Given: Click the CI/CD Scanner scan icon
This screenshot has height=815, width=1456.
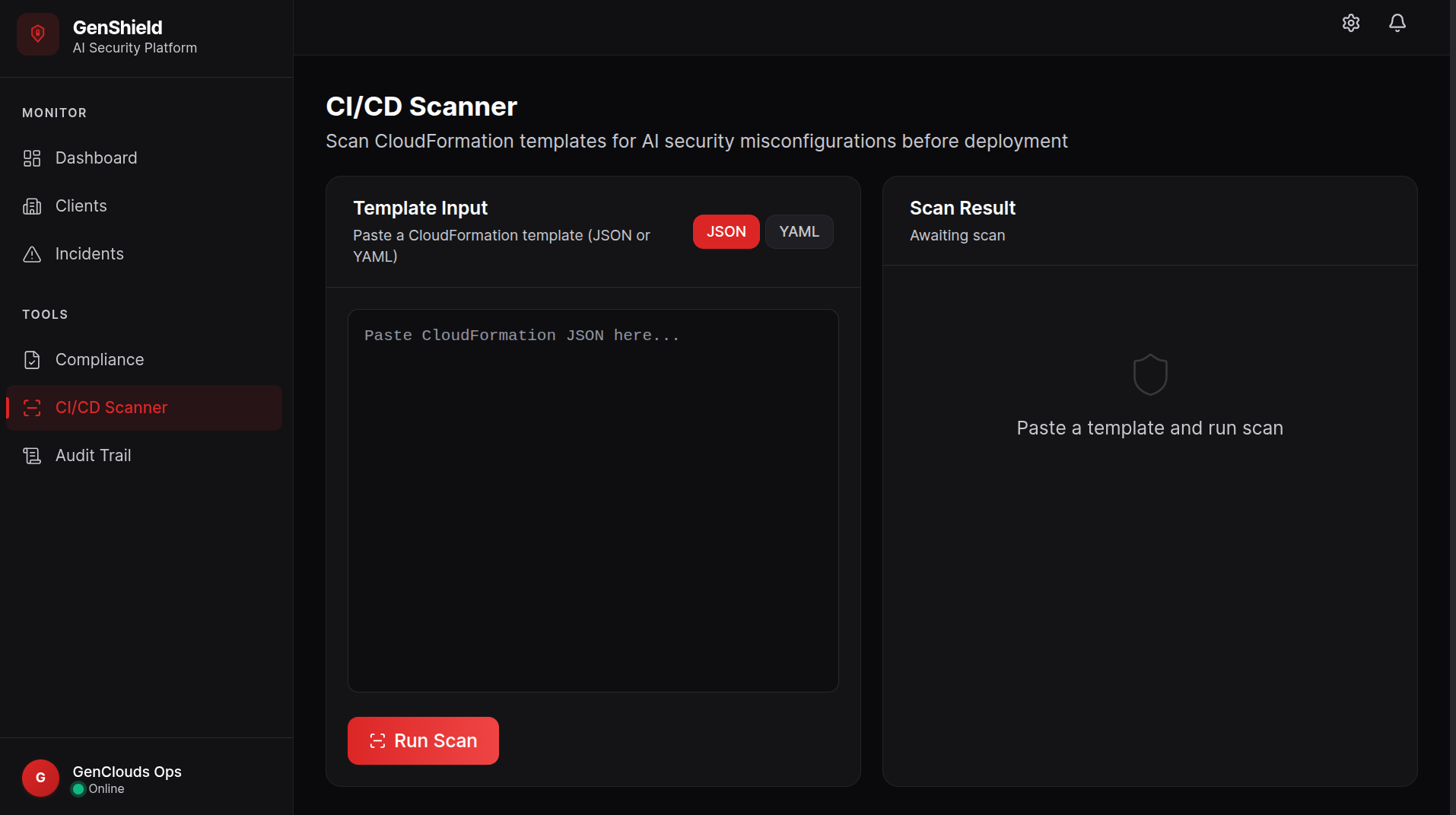Looking at the screenshot, I should (32, 408).
